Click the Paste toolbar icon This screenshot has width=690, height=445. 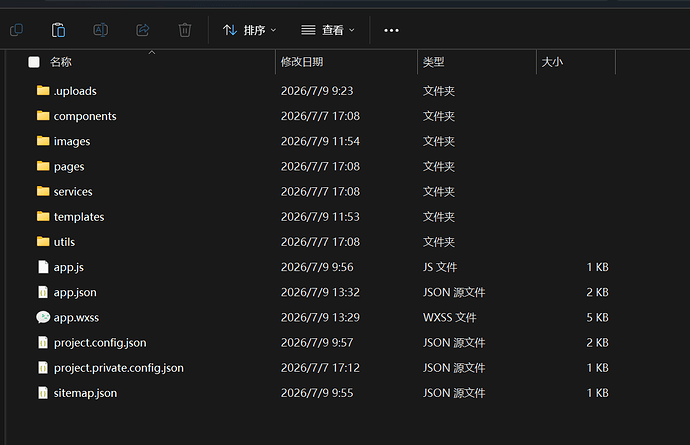click(58, 30)
